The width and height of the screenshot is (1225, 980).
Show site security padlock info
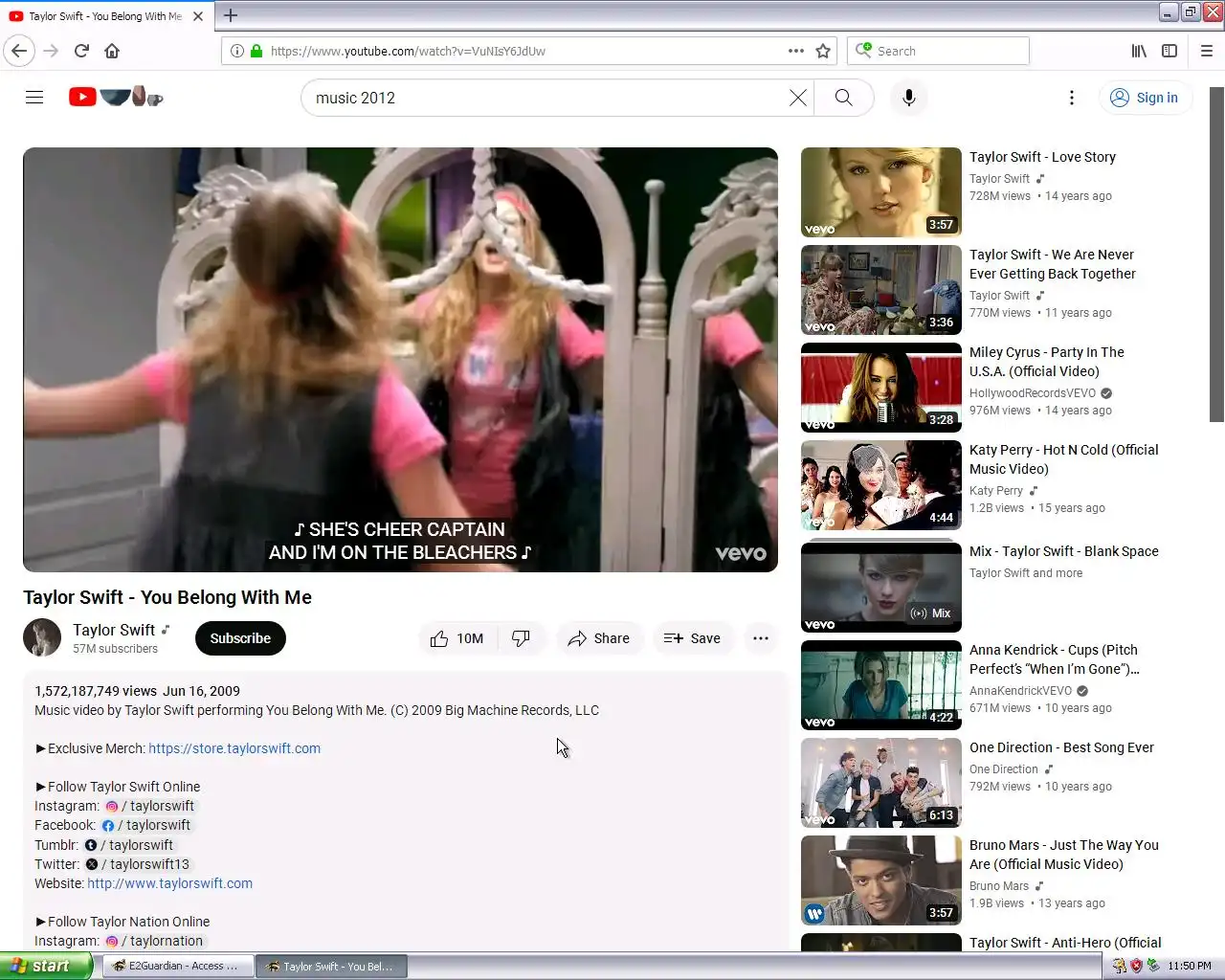[x=256, y=51]
